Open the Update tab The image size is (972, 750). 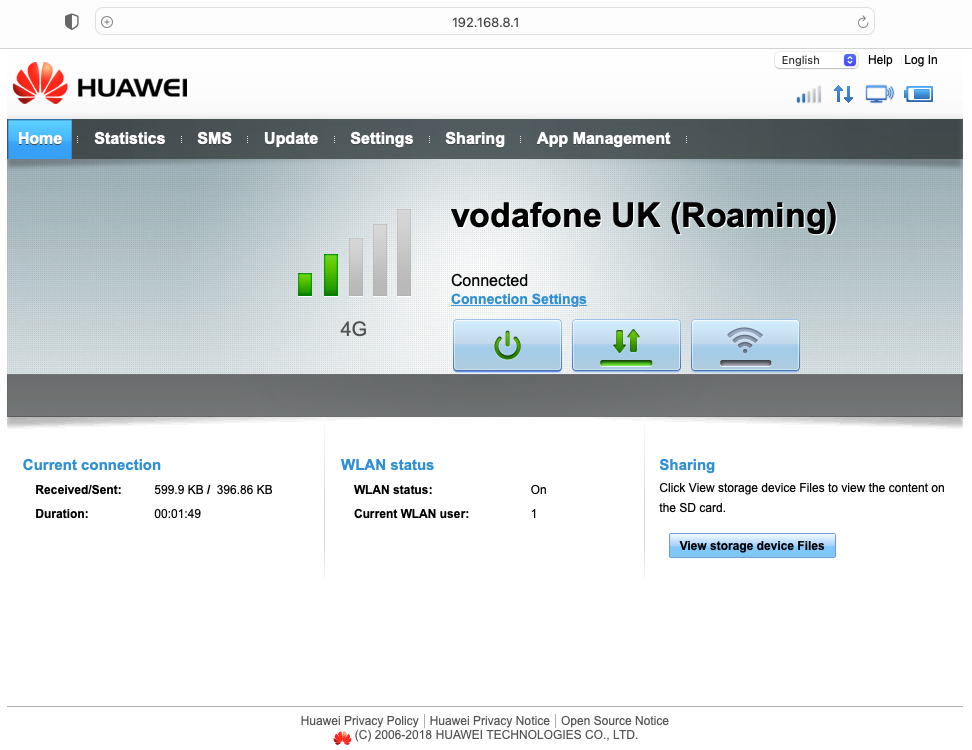(291, 139)
